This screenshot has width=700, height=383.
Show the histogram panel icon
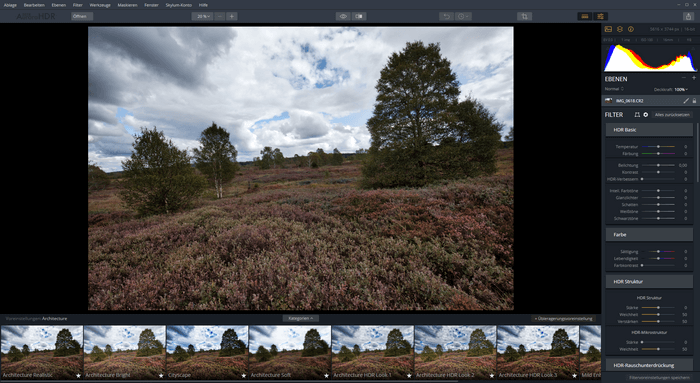pyautogui.click(x=608, y=29)
